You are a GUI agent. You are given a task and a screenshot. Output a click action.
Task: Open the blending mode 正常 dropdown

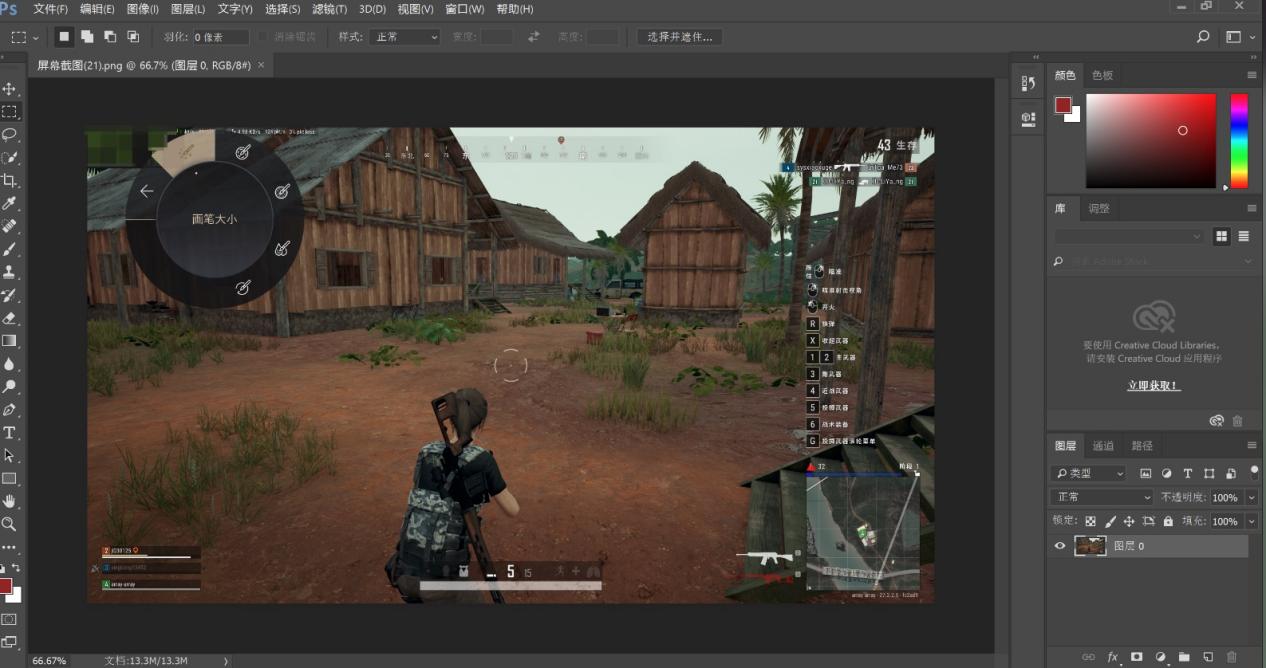tap(1099, 497)
